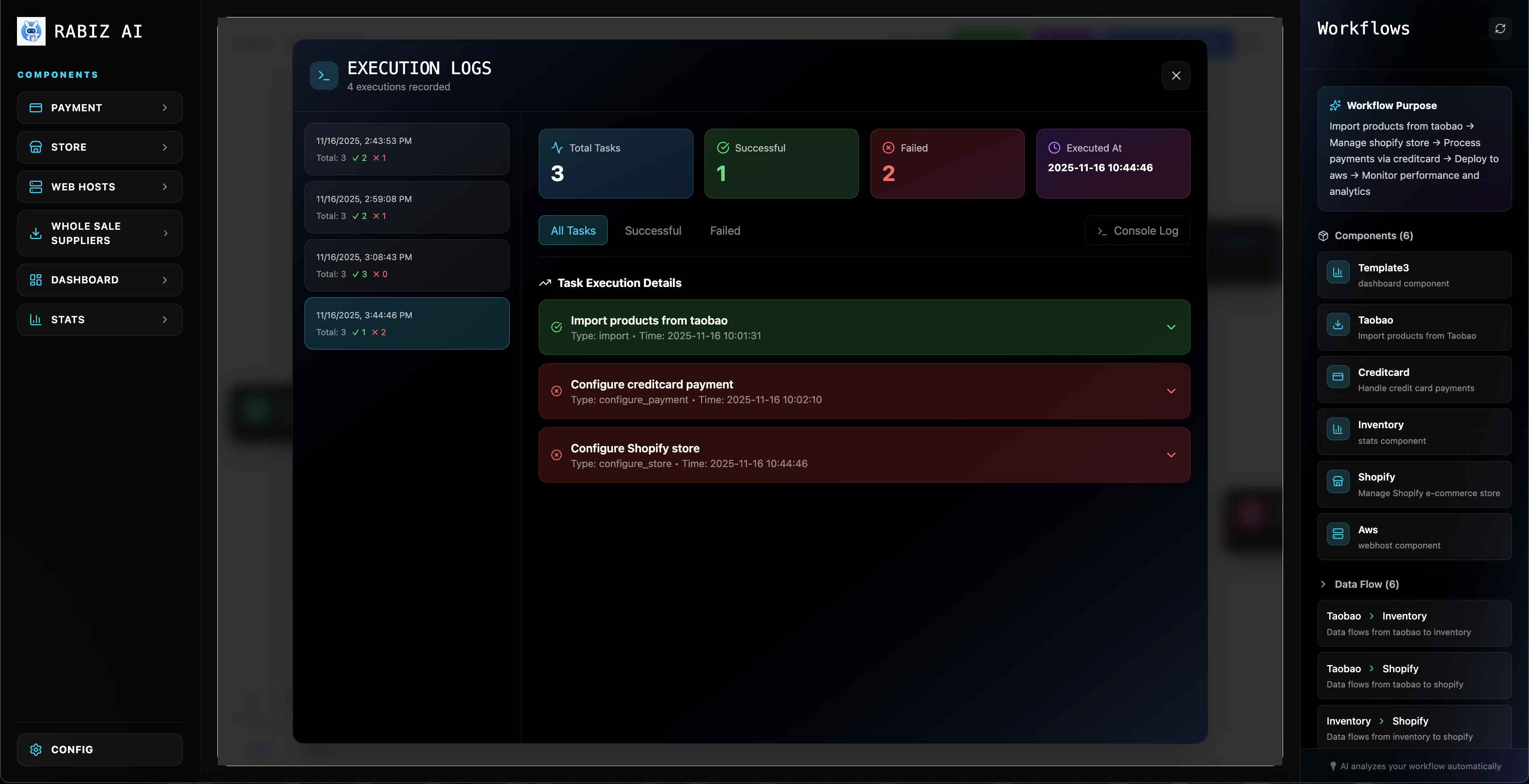Open the Console Log view
Viewport: 1529px width, 784px height.
coord(1137,231)
